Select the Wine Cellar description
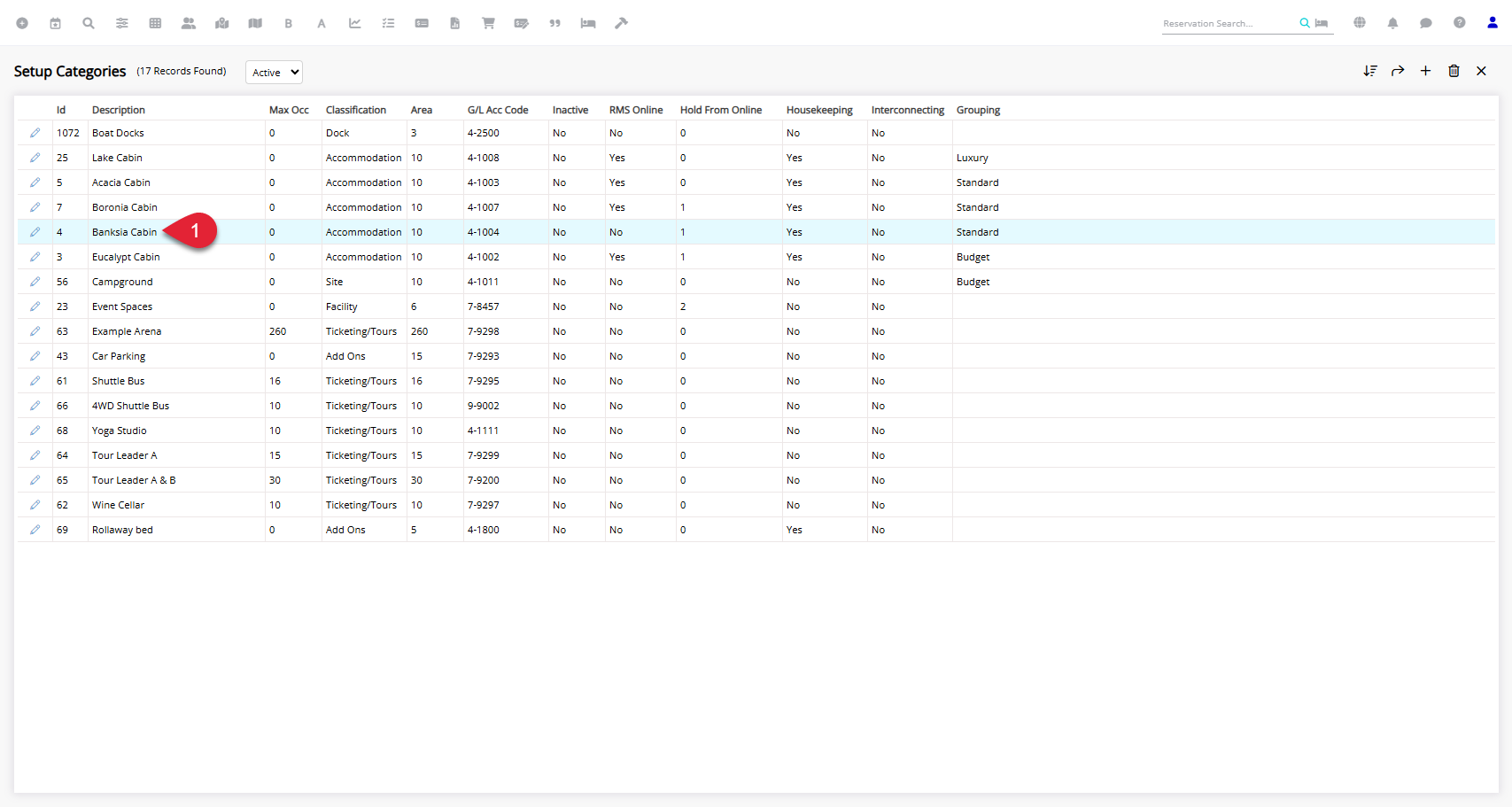The width and height of the screenshot is (1512, 807). point(118,505)
